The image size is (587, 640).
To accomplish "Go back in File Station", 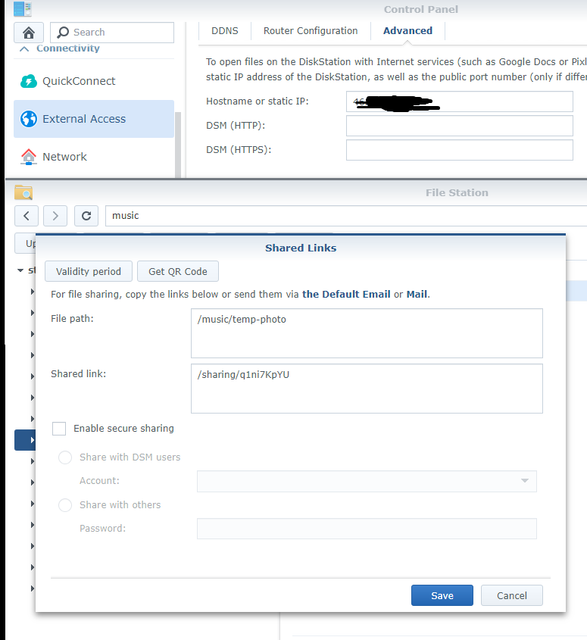I will point(27,216).
